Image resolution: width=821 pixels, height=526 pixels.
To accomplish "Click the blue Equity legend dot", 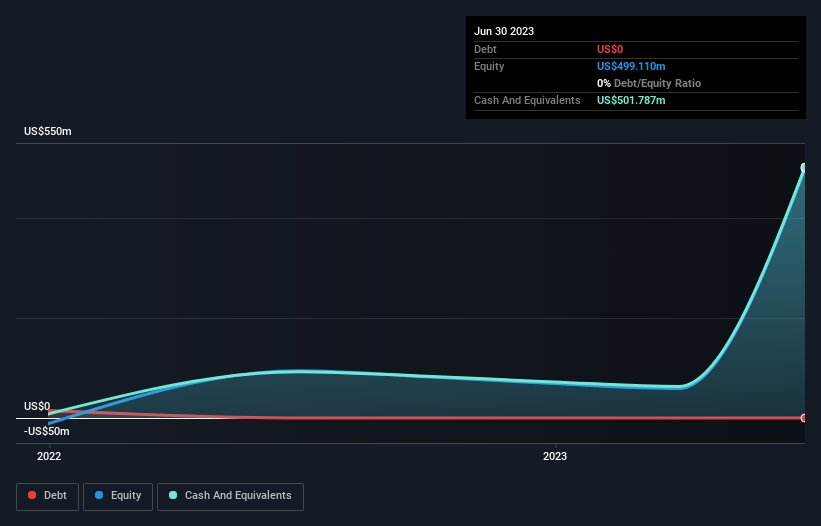I will point(99,495).
